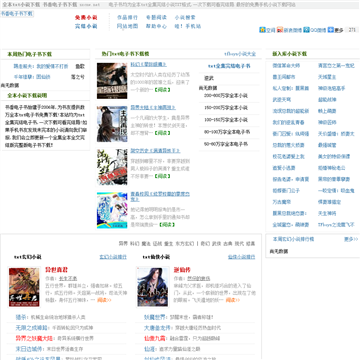Share the page to QQ空间
The height and width of the screenshot is (360, 360).
[x=267, y=30]
